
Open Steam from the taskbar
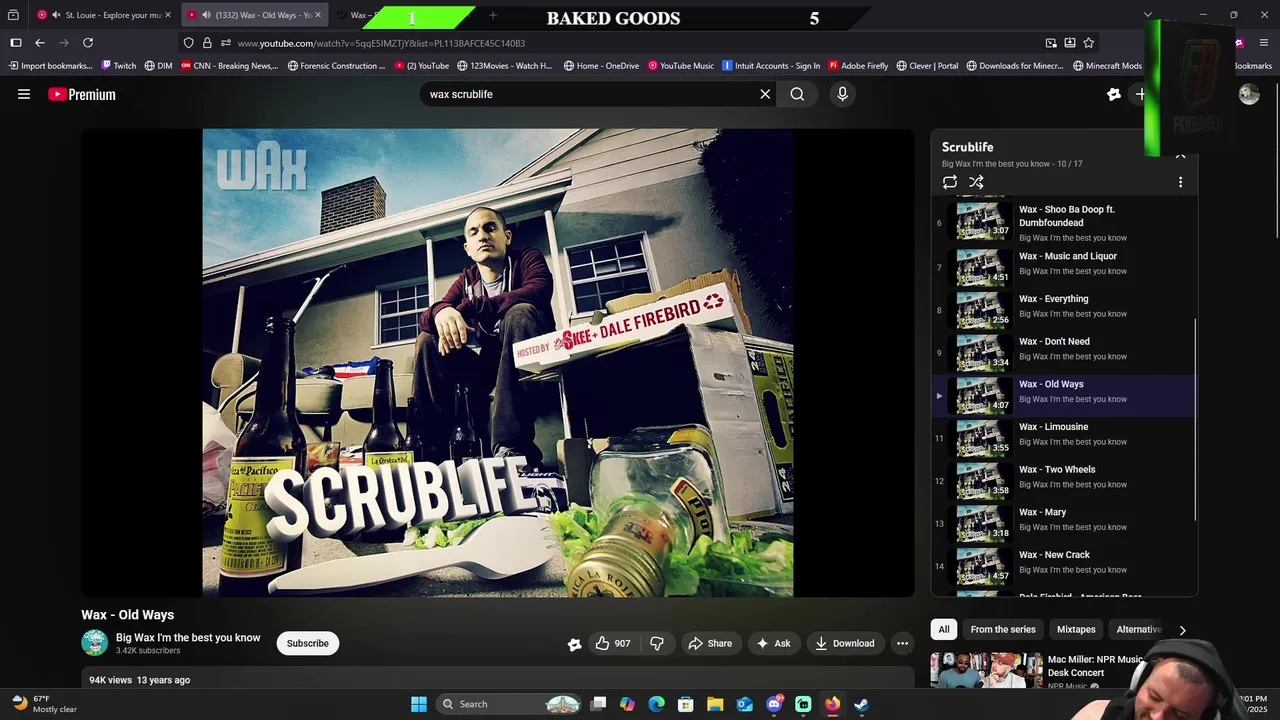tap(861, 704)
